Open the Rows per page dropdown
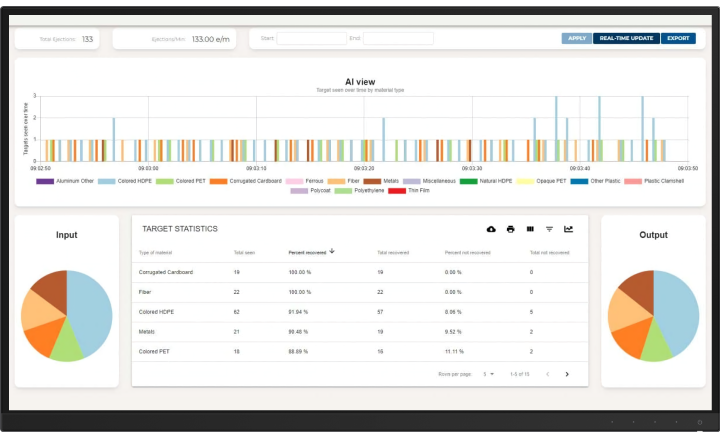 click(488, 374)
